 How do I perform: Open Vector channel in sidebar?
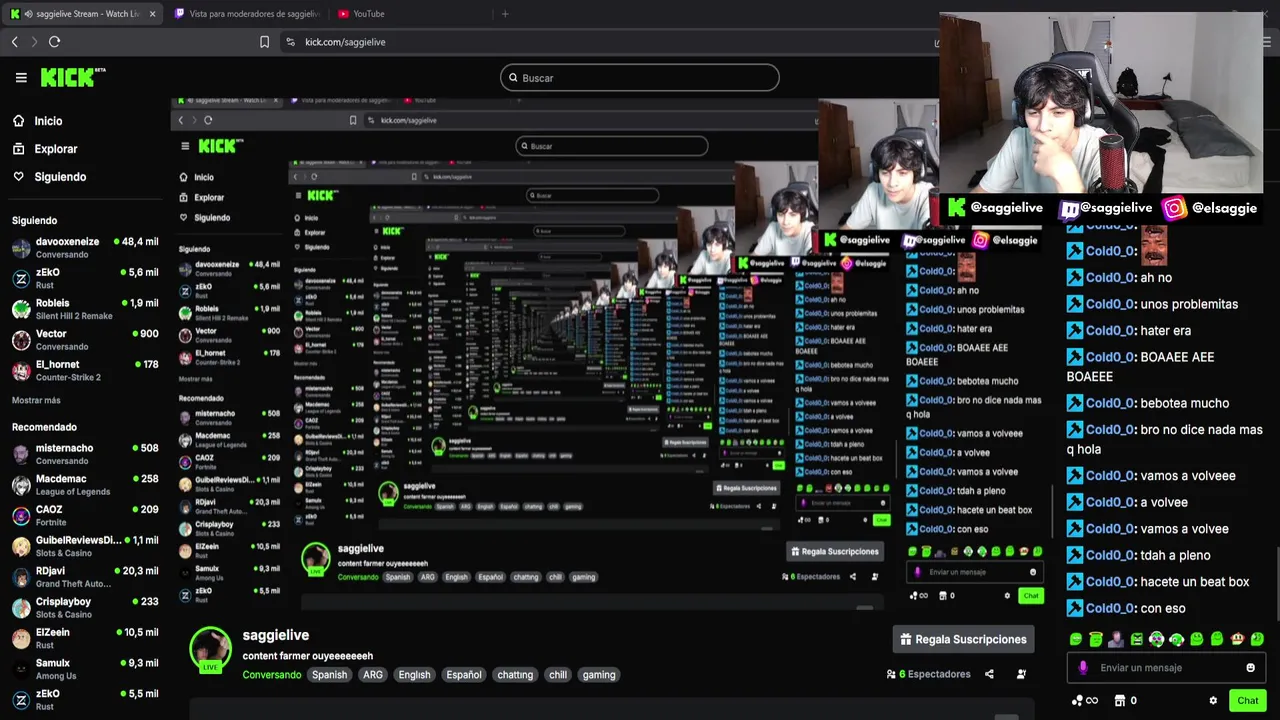(85, 340)
